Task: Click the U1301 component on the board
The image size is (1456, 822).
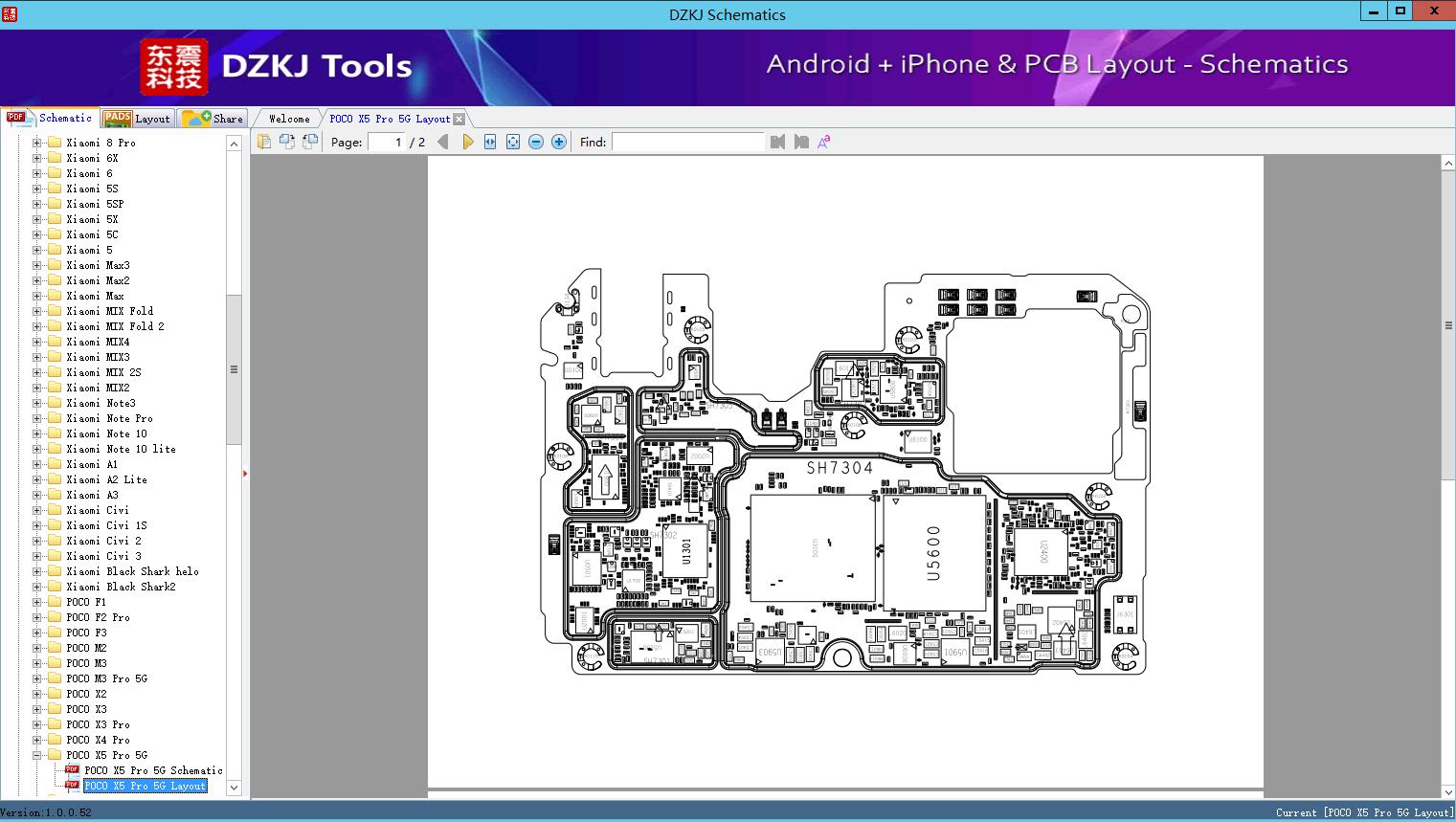Action: pyautogui.click(x=685, y=550)
